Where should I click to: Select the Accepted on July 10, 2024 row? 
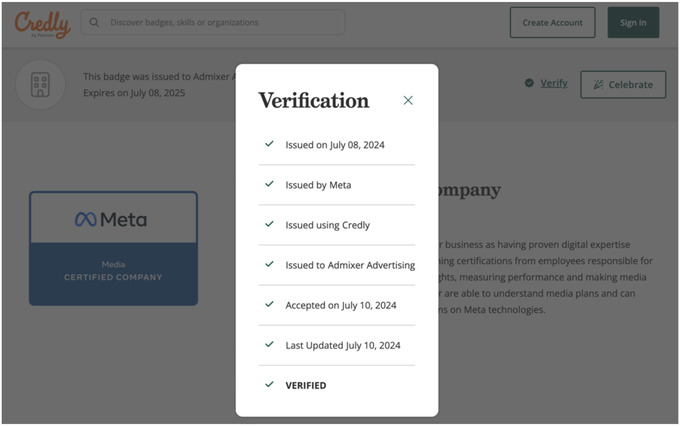[335, 305]
